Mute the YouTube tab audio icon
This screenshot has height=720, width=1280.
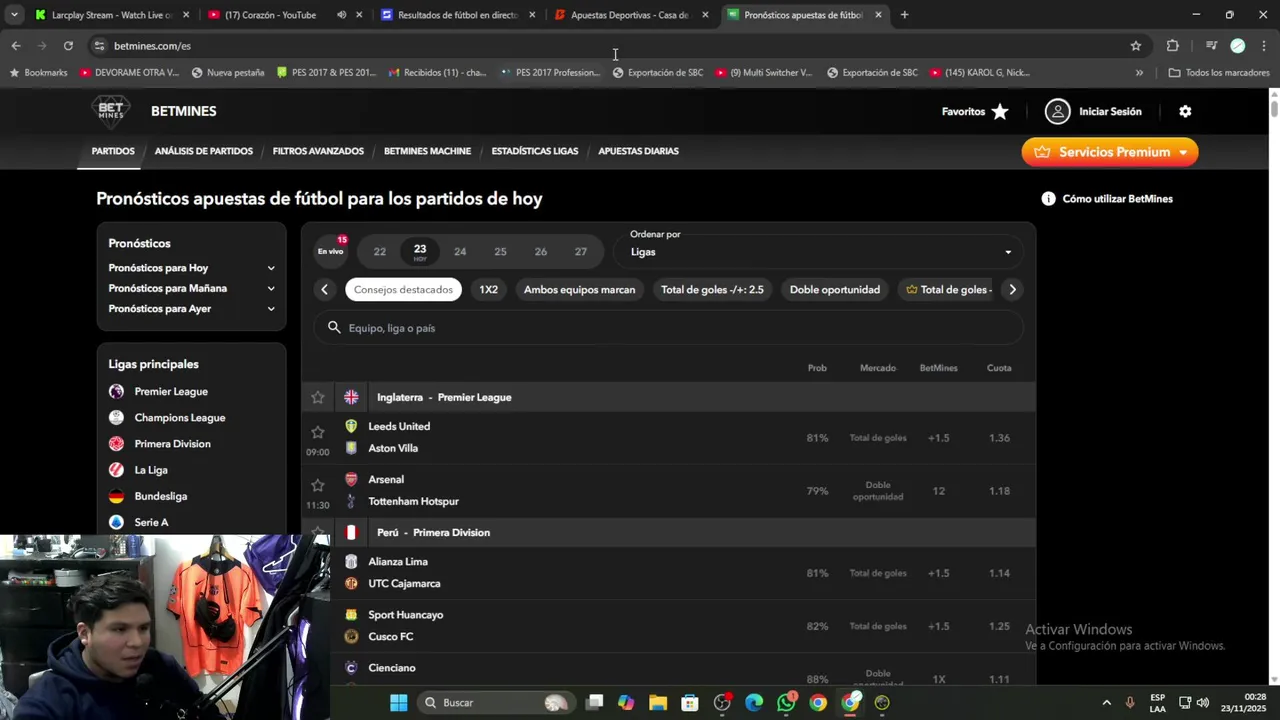tap(342, 15)
